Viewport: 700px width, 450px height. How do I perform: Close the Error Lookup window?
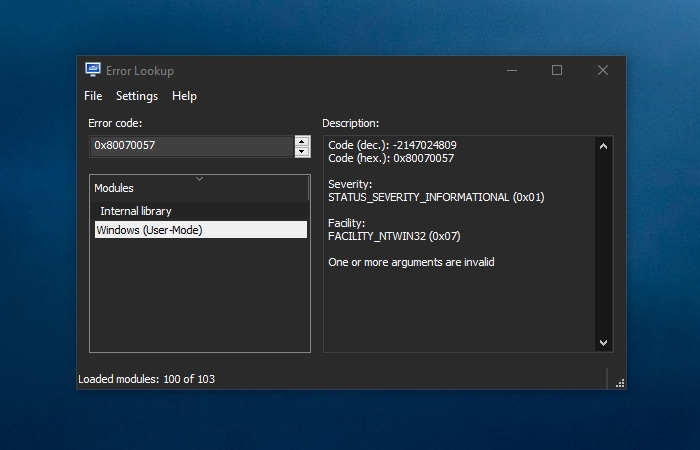[603, 70]
